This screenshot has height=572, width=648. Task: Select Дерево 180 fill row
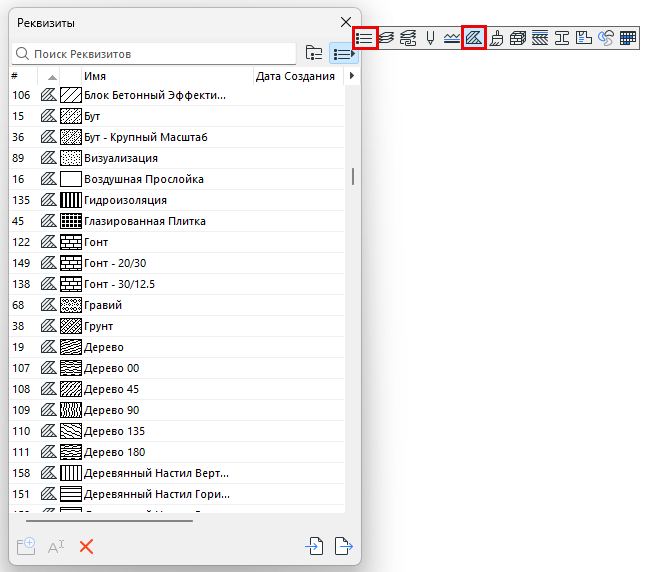point(177,452)
